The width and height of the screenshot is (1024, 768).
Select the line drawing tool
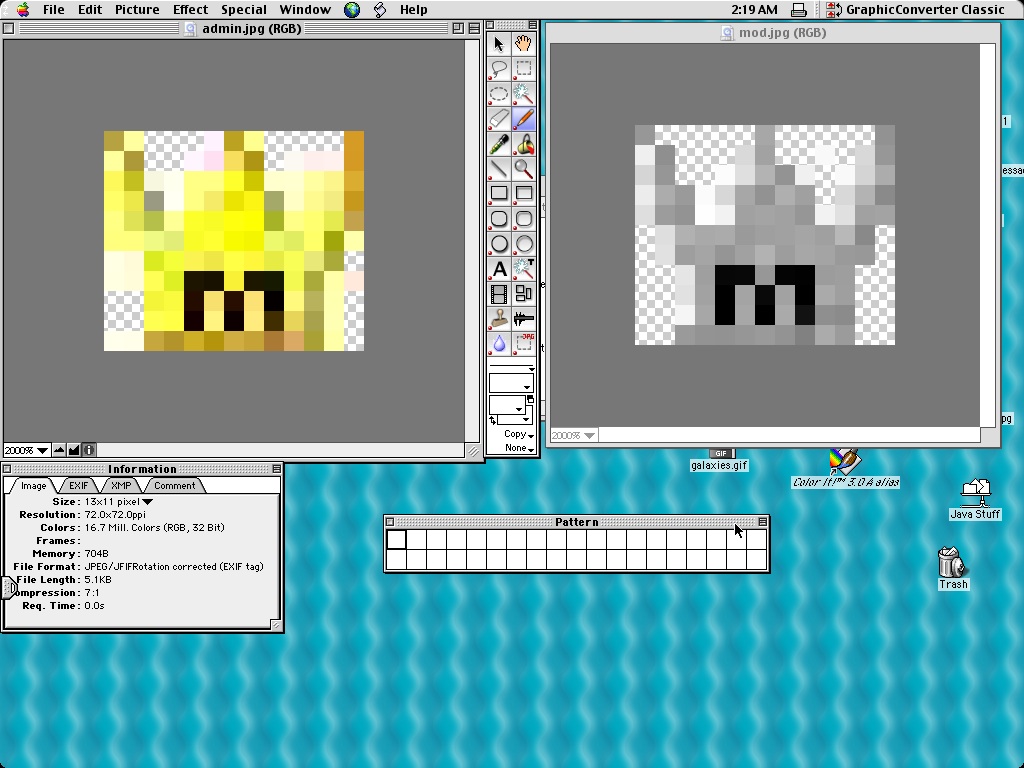[499, 168]
